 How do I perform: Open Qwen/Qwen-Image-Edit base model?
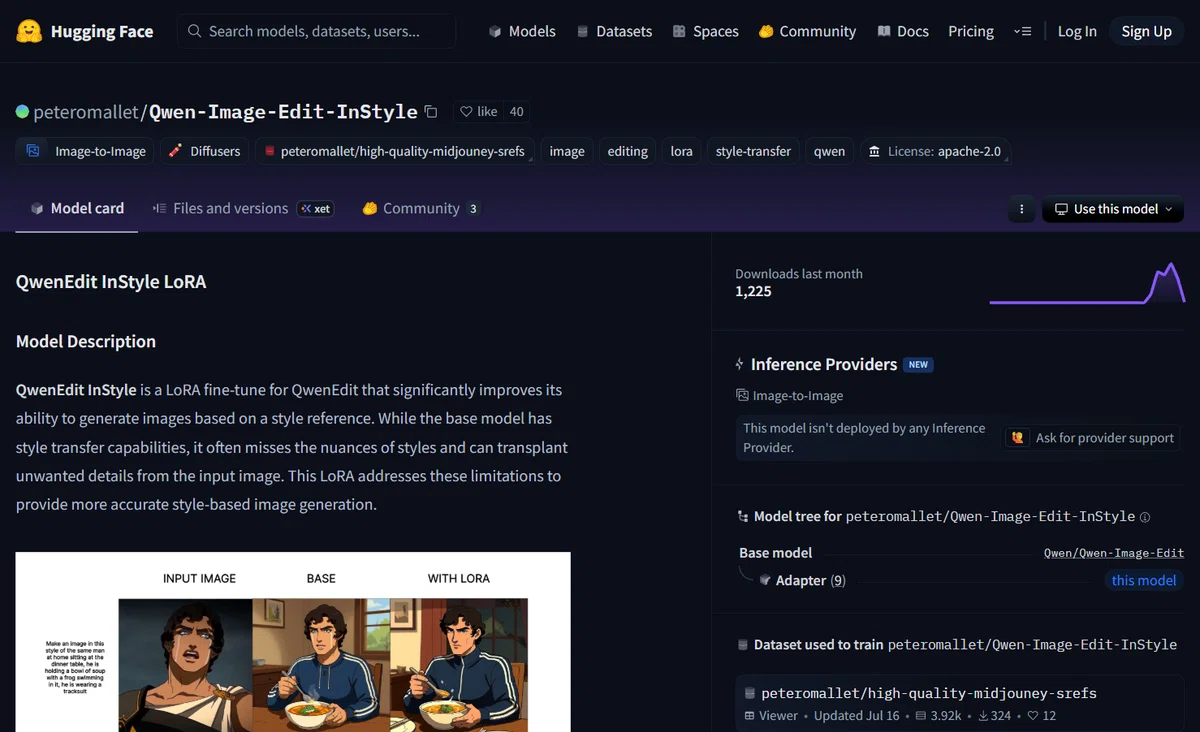point(1114,552)
